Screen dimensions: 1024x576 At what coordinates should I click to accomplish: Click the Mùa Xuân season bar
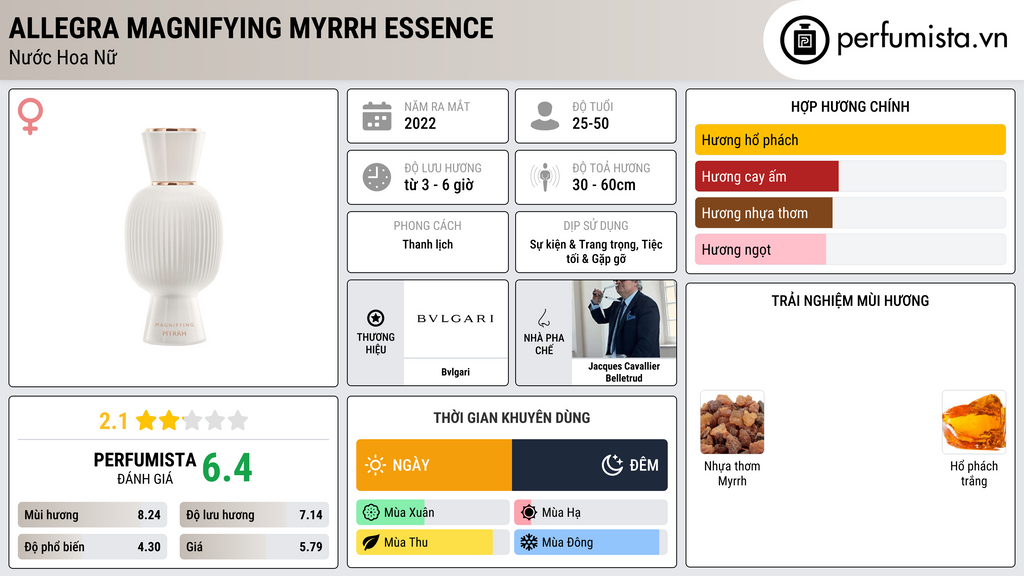(x=433, y=513)
